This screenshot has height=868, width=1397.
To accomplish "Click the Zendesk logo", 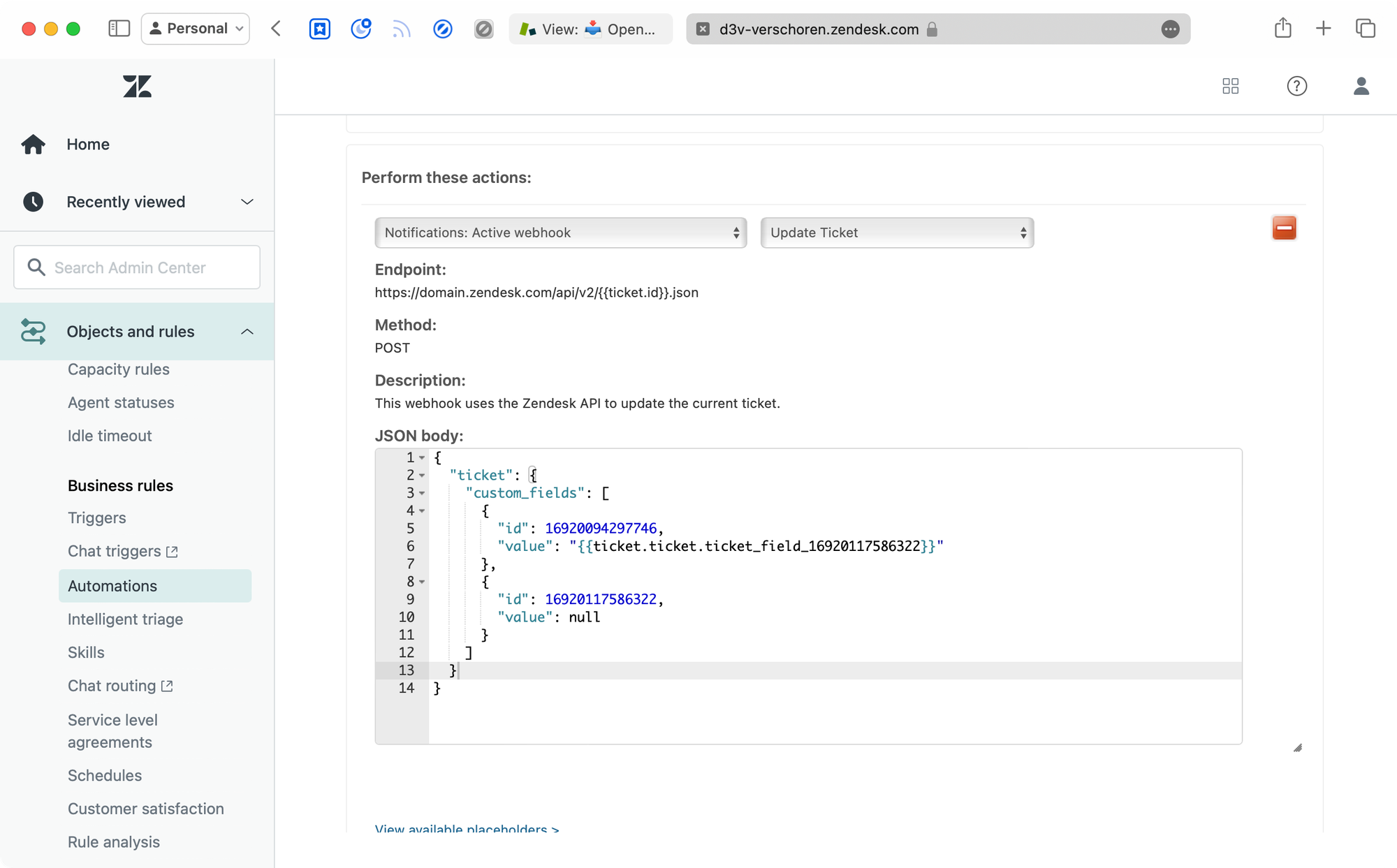I will (137, 87).
